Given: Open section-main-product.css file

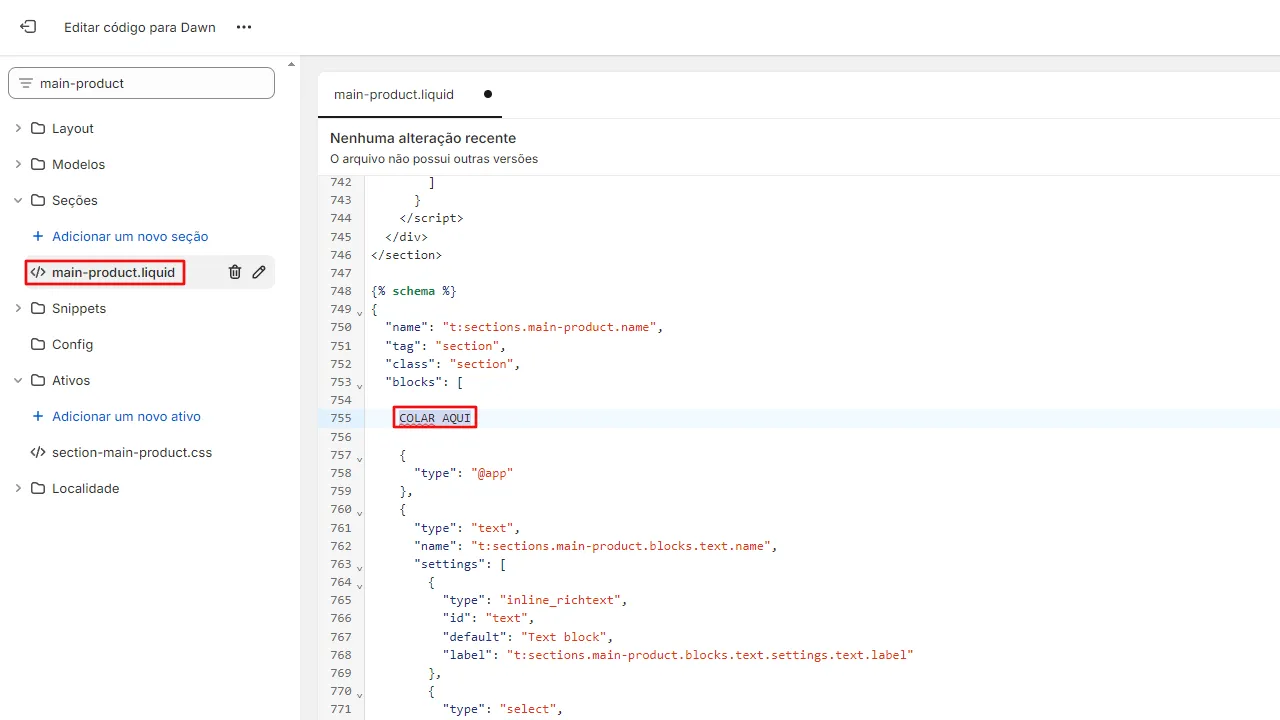Looking at the screenshot, I should 132,452.
